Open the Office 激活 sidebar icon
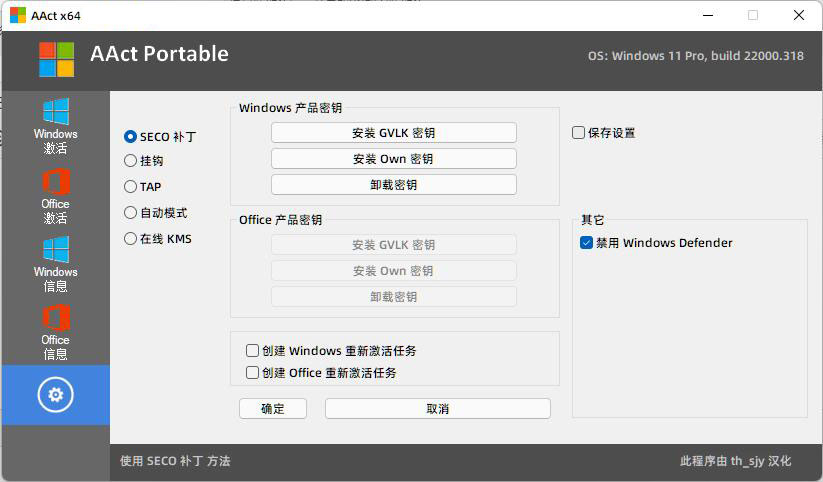Image resolution: width=823 pixels, height=482 pixels. point(55,195)
